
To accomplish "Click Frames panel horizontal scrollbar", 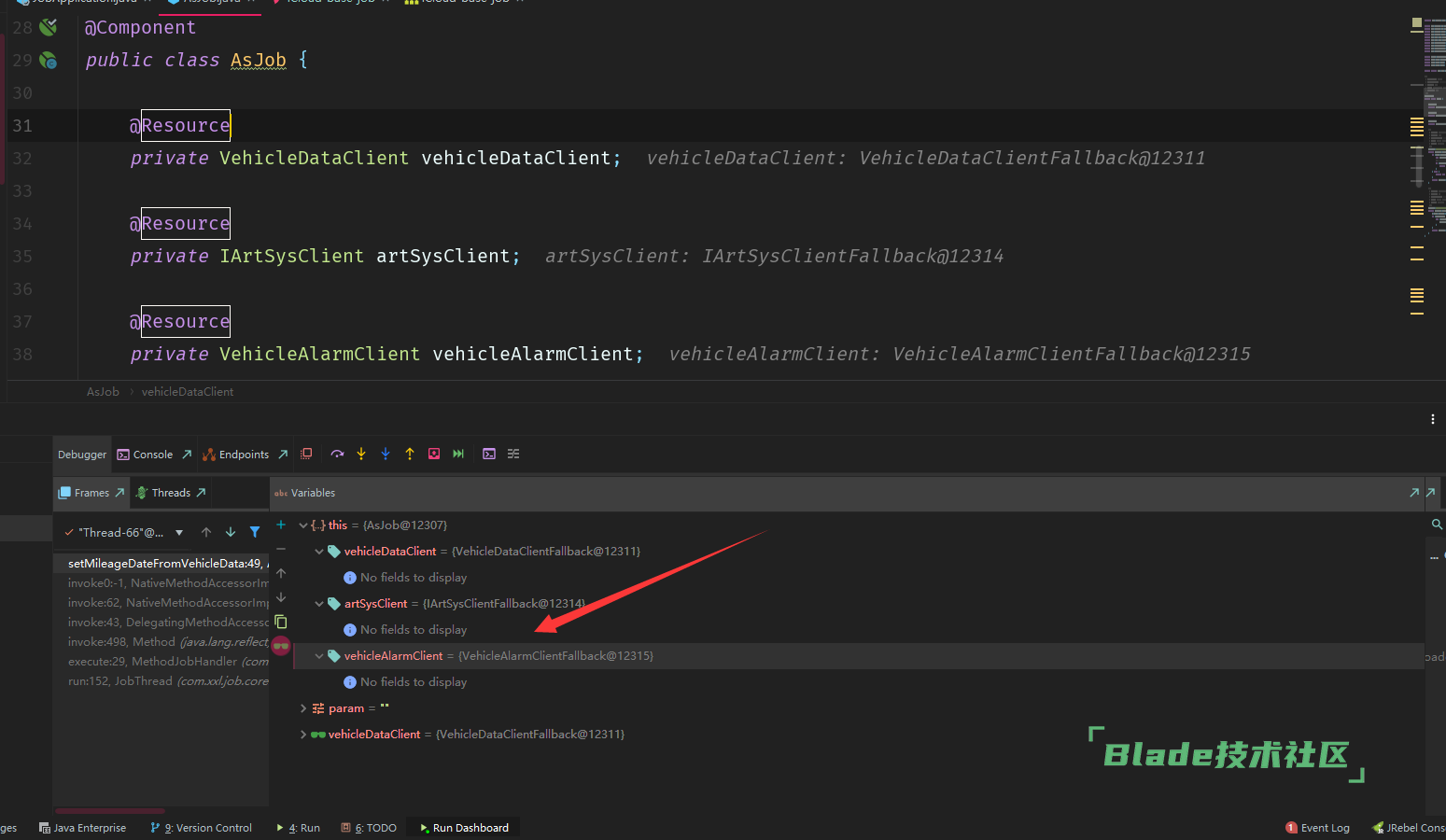I will (x=110, y=810).
